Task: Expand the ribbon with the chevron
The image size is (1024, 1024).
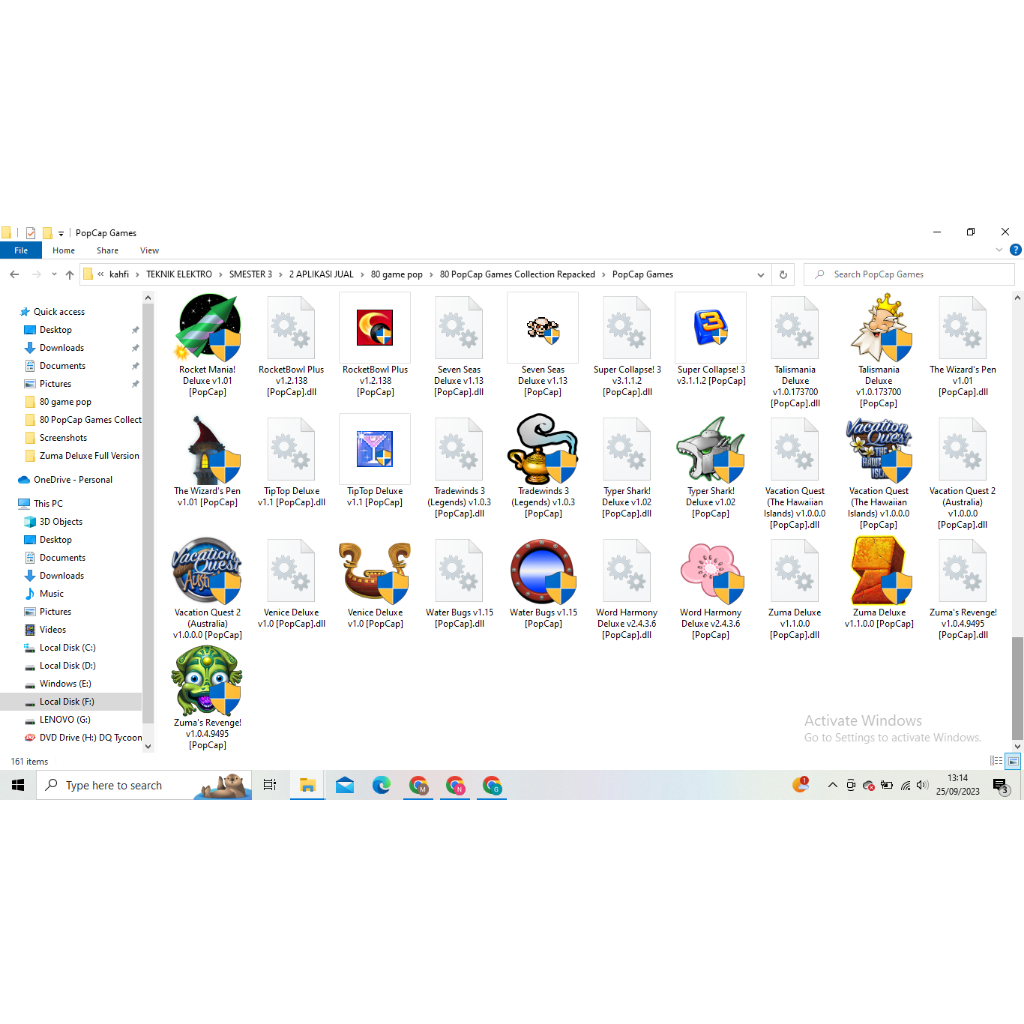Action: pos(1000,250)
